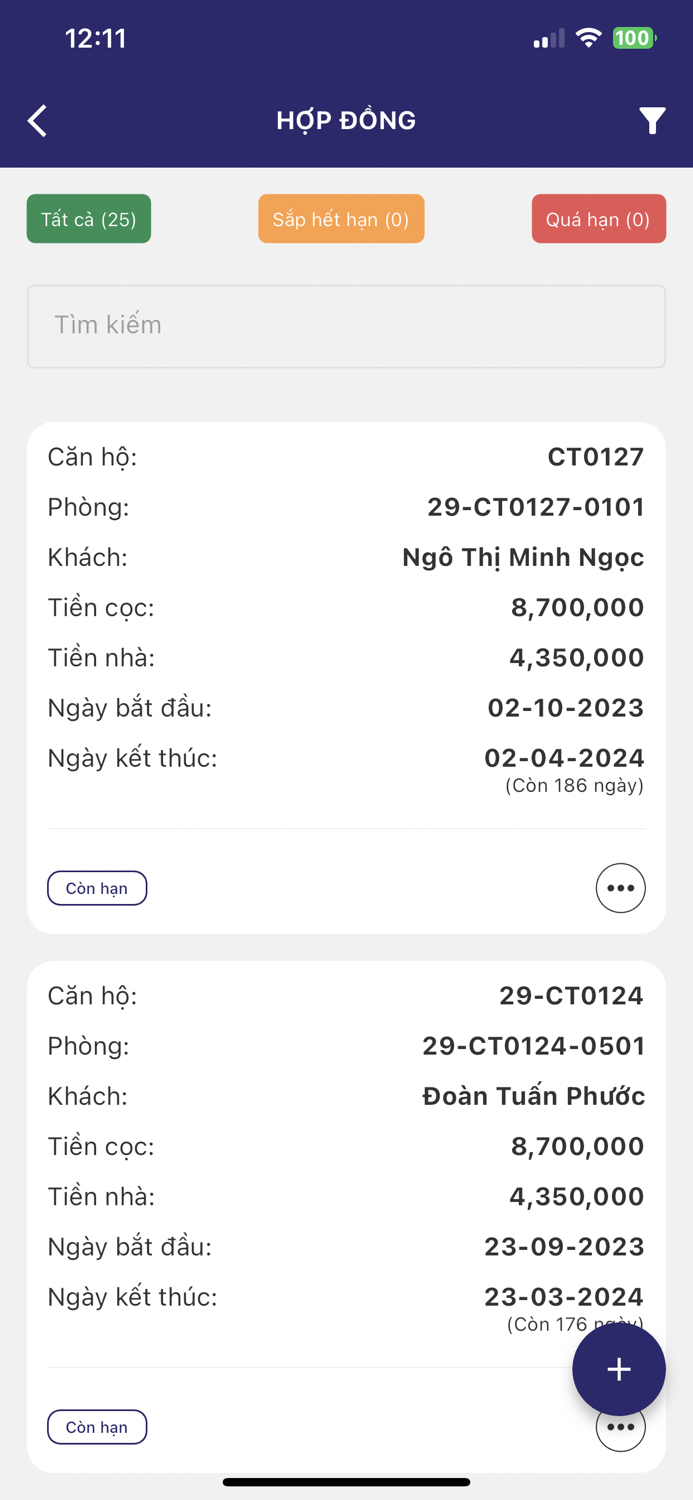
Task: Select the Sắp hết hạn (0) filter
Action: pyautogui.click(x=341, y=218)
